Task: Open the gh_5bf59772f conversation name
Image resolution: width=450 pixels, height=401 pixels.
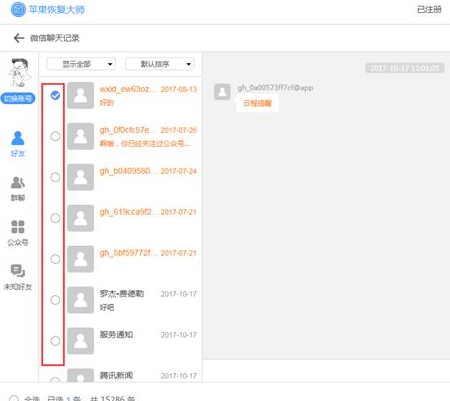Action: pos(128,253)
